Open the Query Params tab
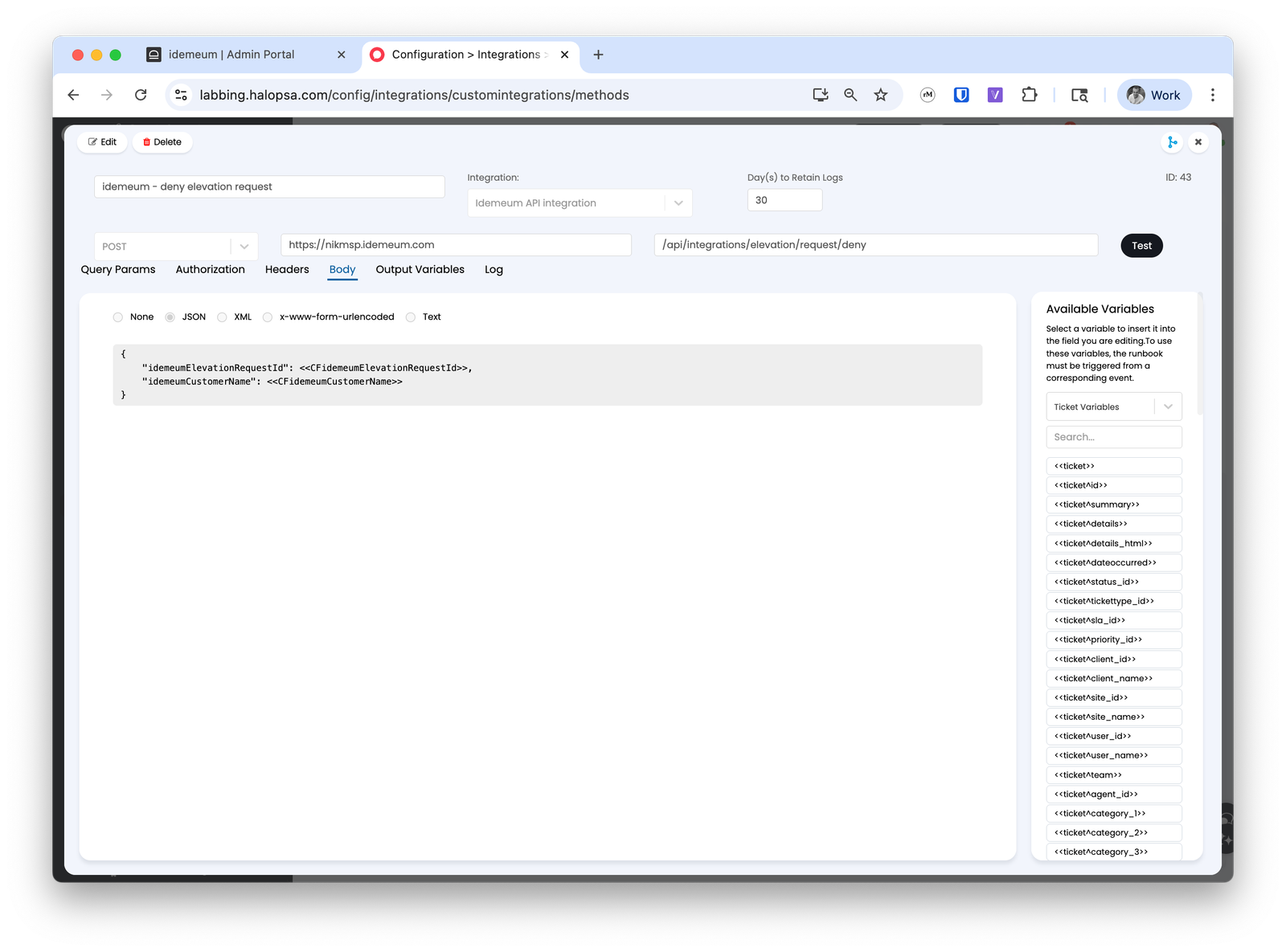Viewport: 1286px width, 952px height. 118,270
